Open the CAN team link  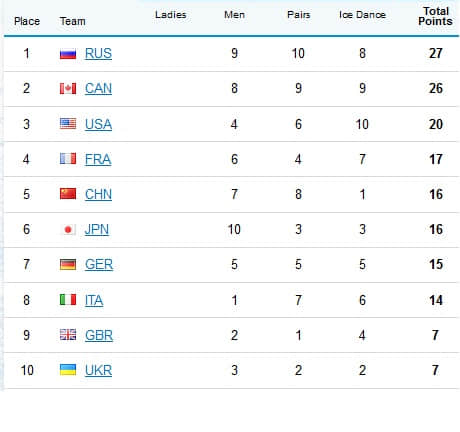[98, 89]
